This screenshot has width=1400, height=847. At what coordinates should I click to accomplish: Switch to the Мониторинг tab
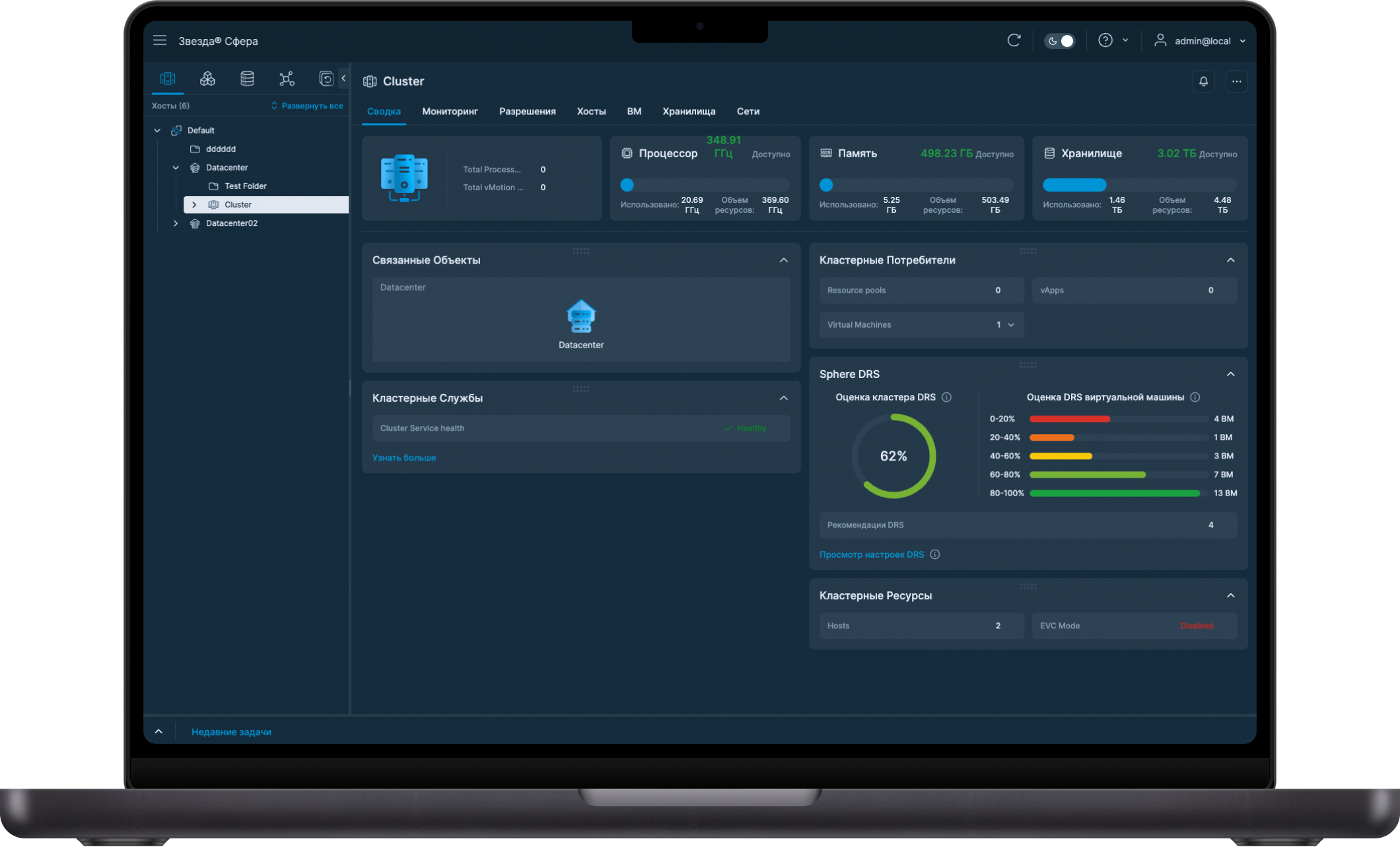(450, 111)
